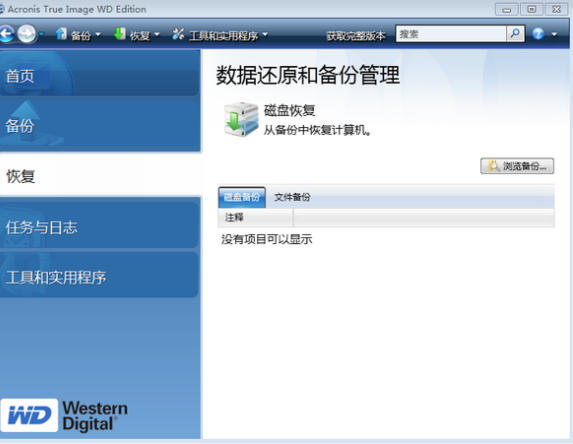
Task: Click the blue help icon
Action: pyautogui.click(x=538, y=34)
